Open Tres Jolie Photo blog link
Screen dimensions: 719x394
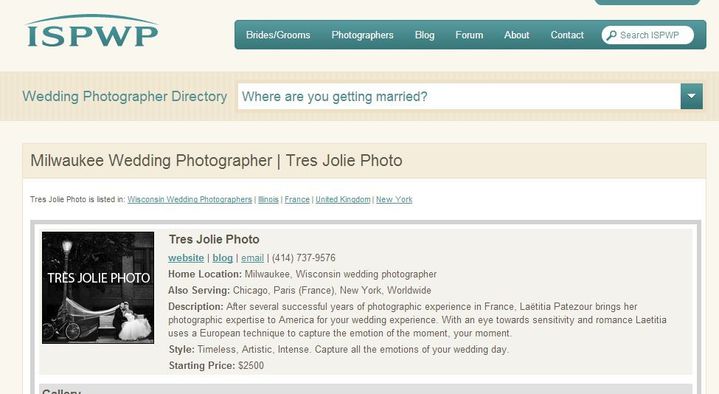(222, 258)
